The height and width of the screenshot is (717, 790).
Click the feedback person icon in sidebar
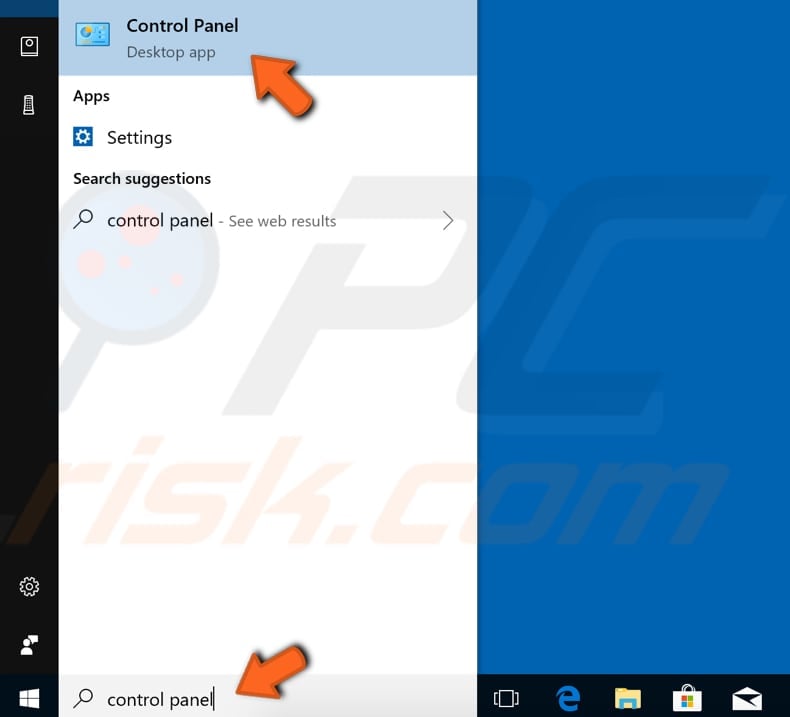point(29,644)
